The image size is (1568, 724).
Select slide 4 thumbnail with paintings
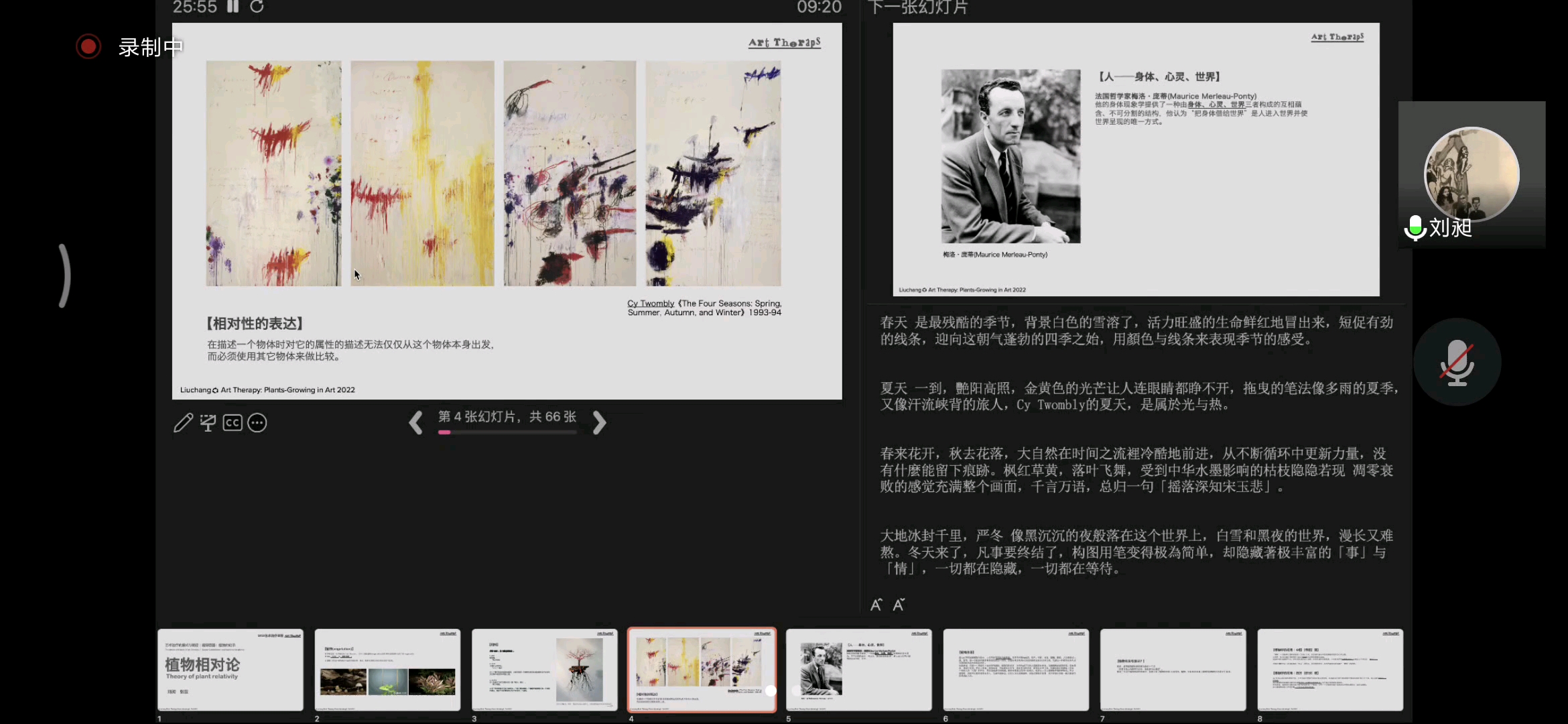click(702, 670)
